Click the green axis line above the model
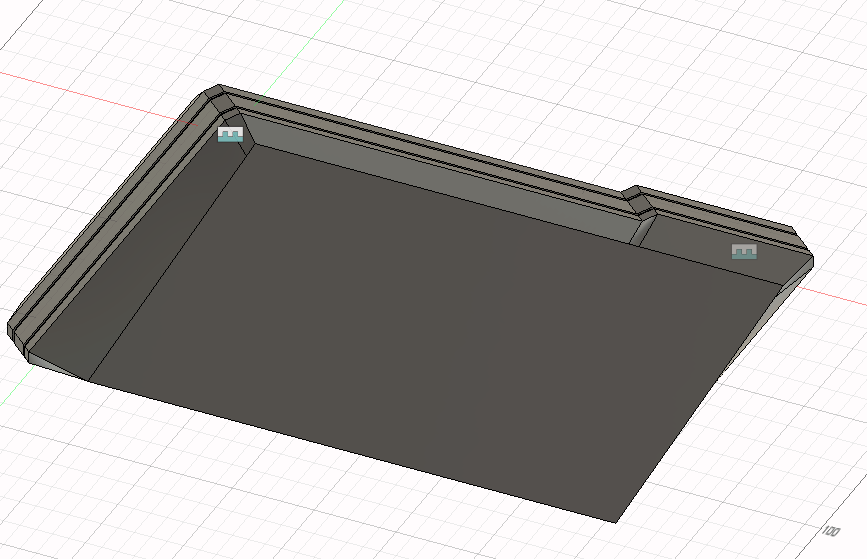Screen dimensions: 867x559 point(317,30)
